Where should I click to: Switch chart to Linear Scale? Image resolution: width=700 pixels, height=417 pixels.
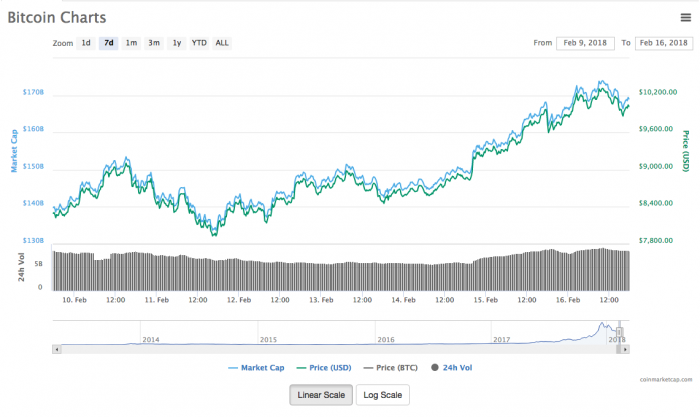tap(321, 395)
